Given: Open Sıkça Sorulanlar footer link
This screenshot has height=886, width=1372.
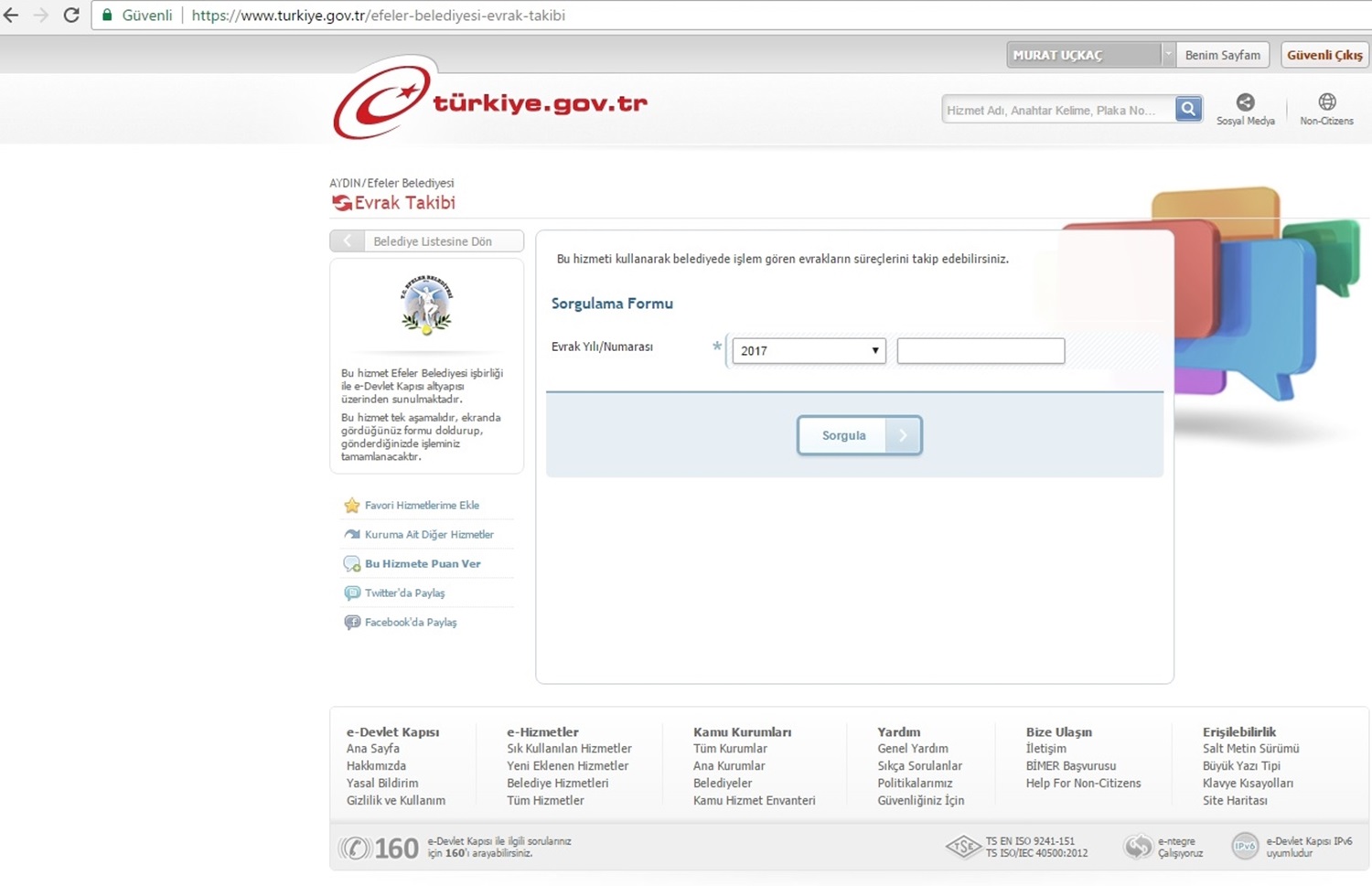Looking at the screenshot, I should click(919, 766).
